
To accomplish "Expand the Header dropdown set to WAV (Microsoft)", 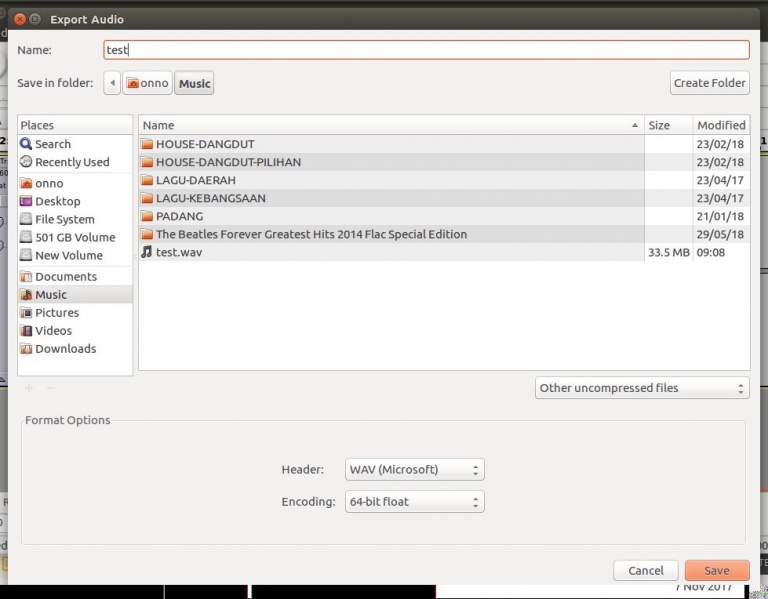I will [414, 469].
